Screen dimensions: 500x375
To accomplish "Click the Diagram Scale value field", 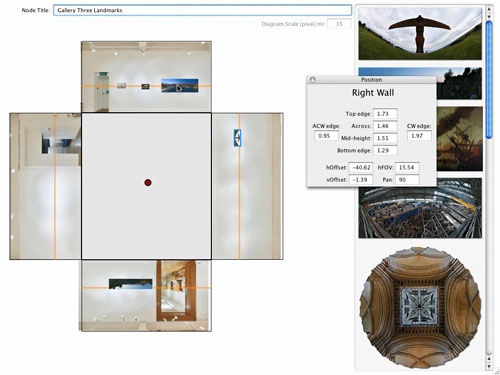I will (339, 24).
